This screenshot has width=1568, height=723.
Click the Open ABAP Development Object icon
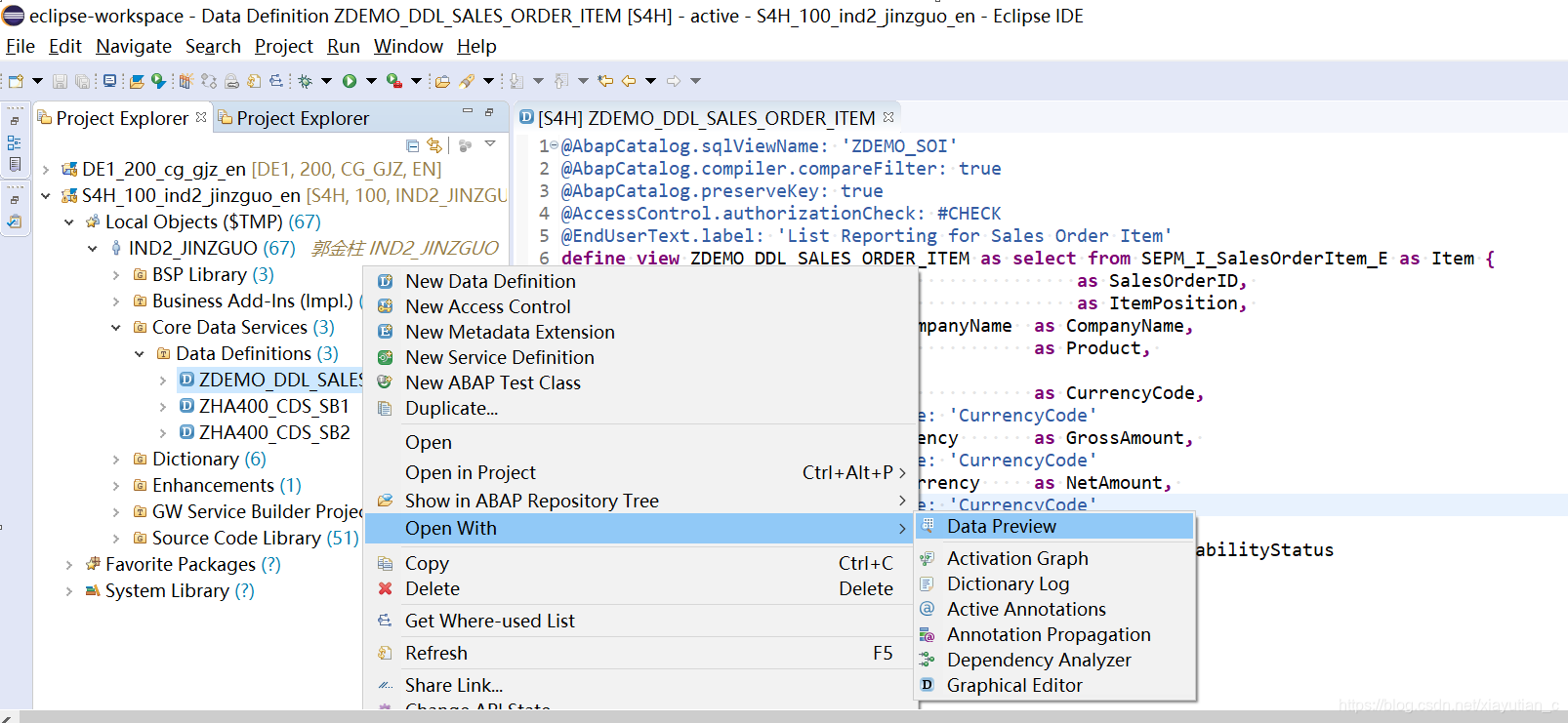click(x=137, y=81)
